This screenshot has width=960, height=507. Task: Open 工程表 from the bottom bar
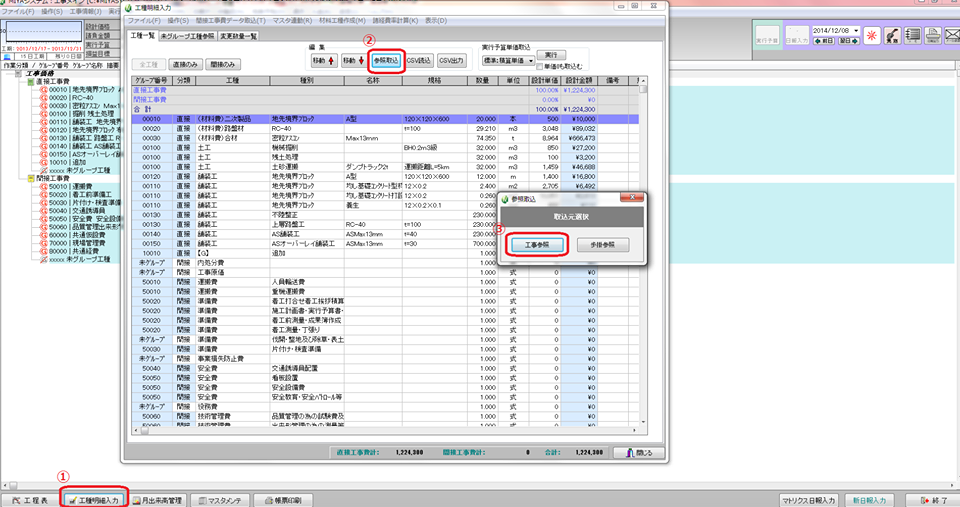(30, 500)
